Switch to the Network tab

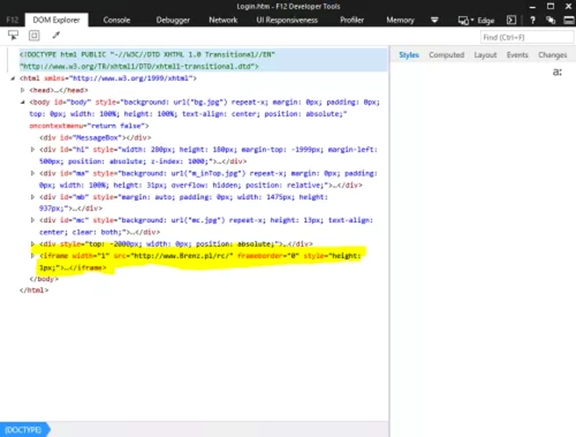(223, 20)
